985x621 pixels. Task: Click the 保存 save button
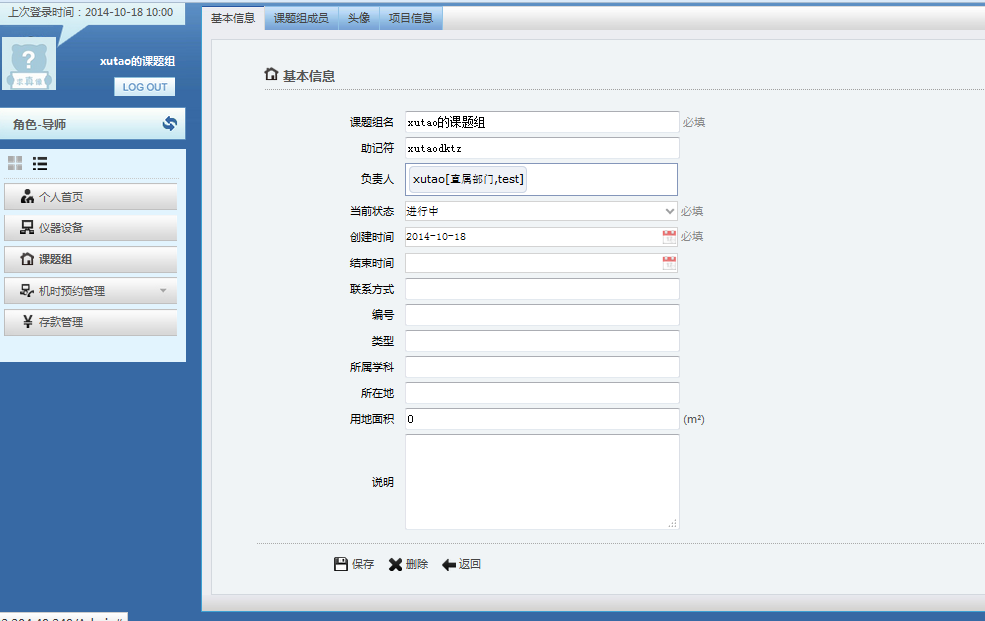(x=354, y=564)
